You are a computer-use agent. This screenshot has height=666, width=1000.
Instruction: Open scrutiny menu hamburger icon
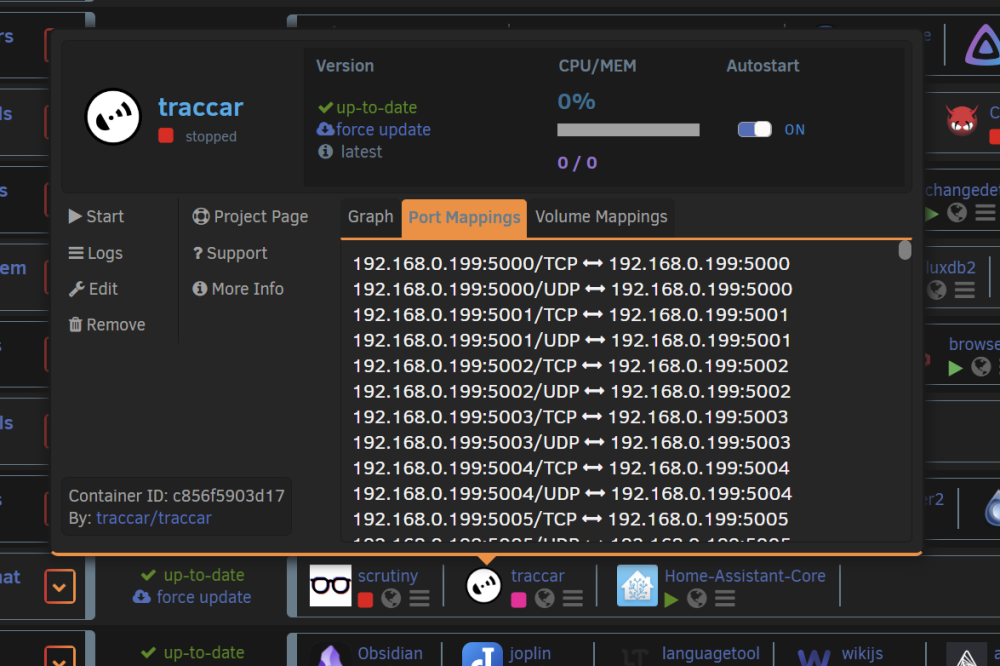coord(419,598)
